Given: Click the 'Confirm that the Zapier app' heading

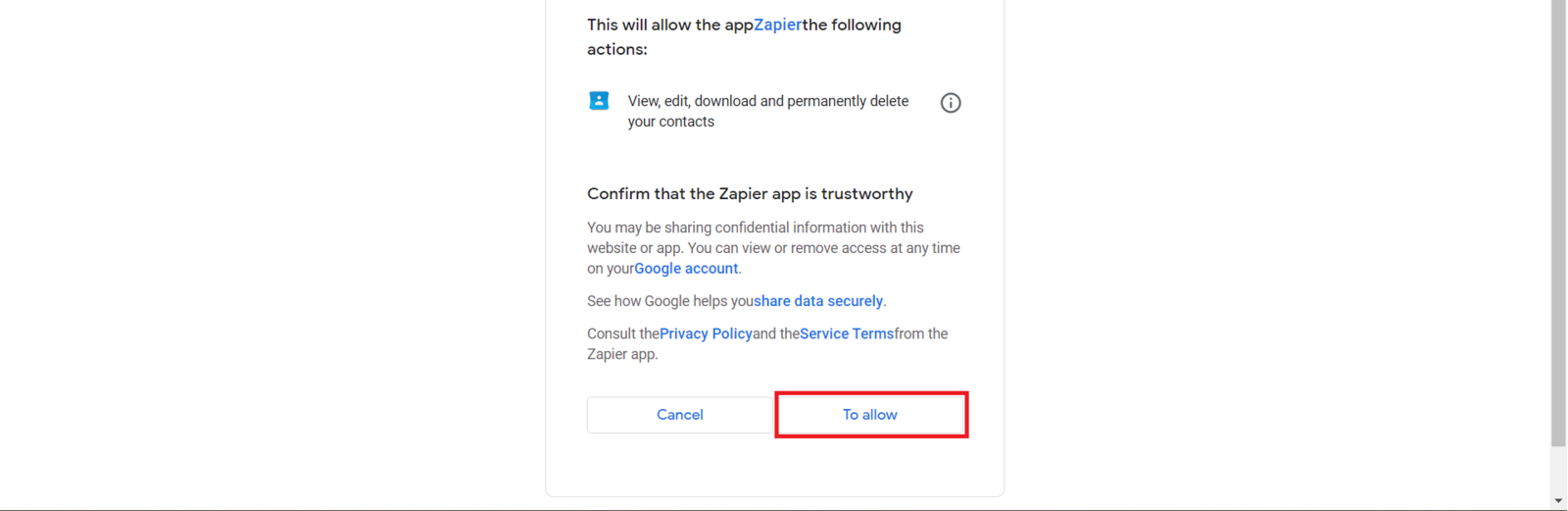Looking at the screenshot, I should tap(750, 194).
